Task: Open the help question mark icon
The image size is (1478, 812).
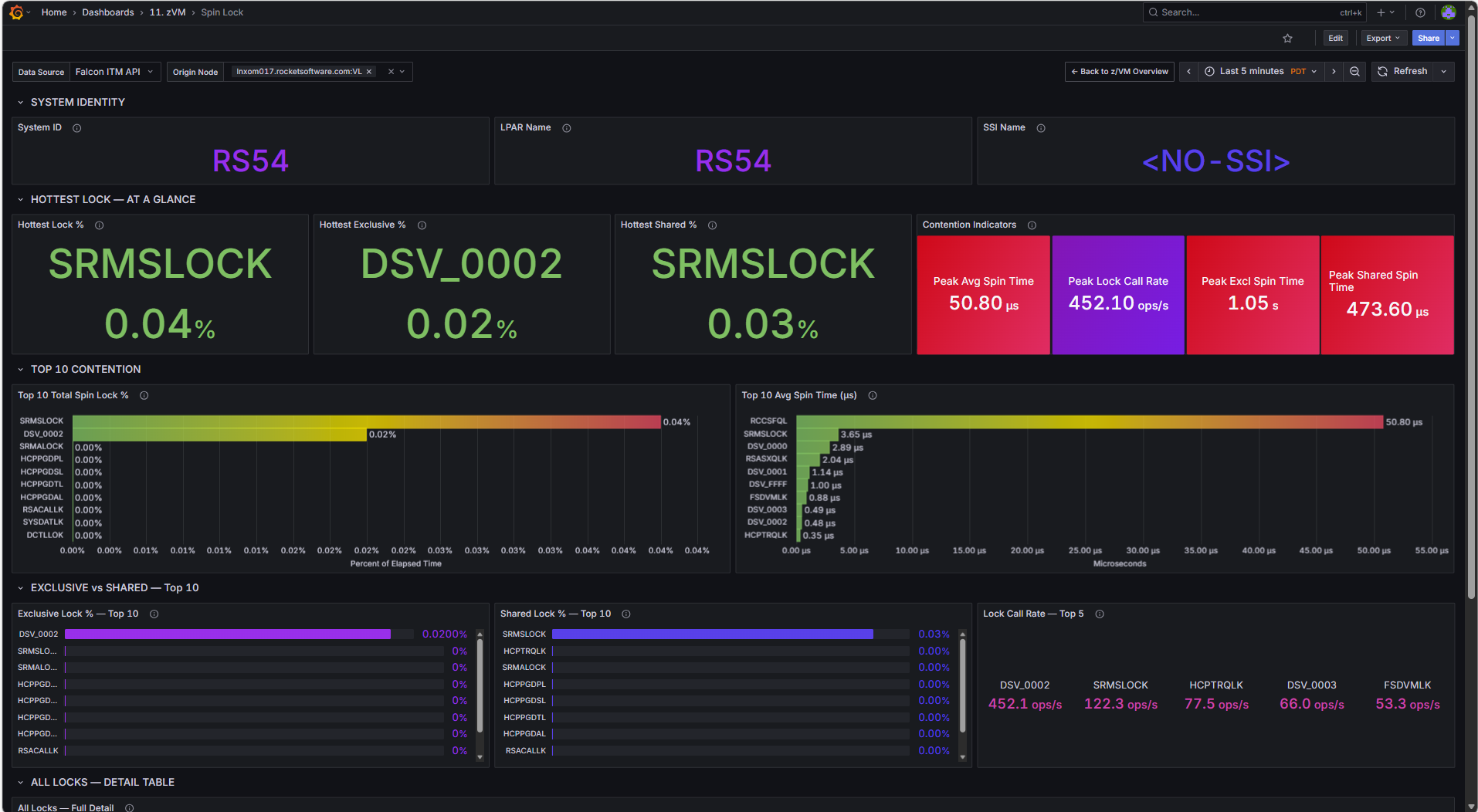Action: point(1420,12)
